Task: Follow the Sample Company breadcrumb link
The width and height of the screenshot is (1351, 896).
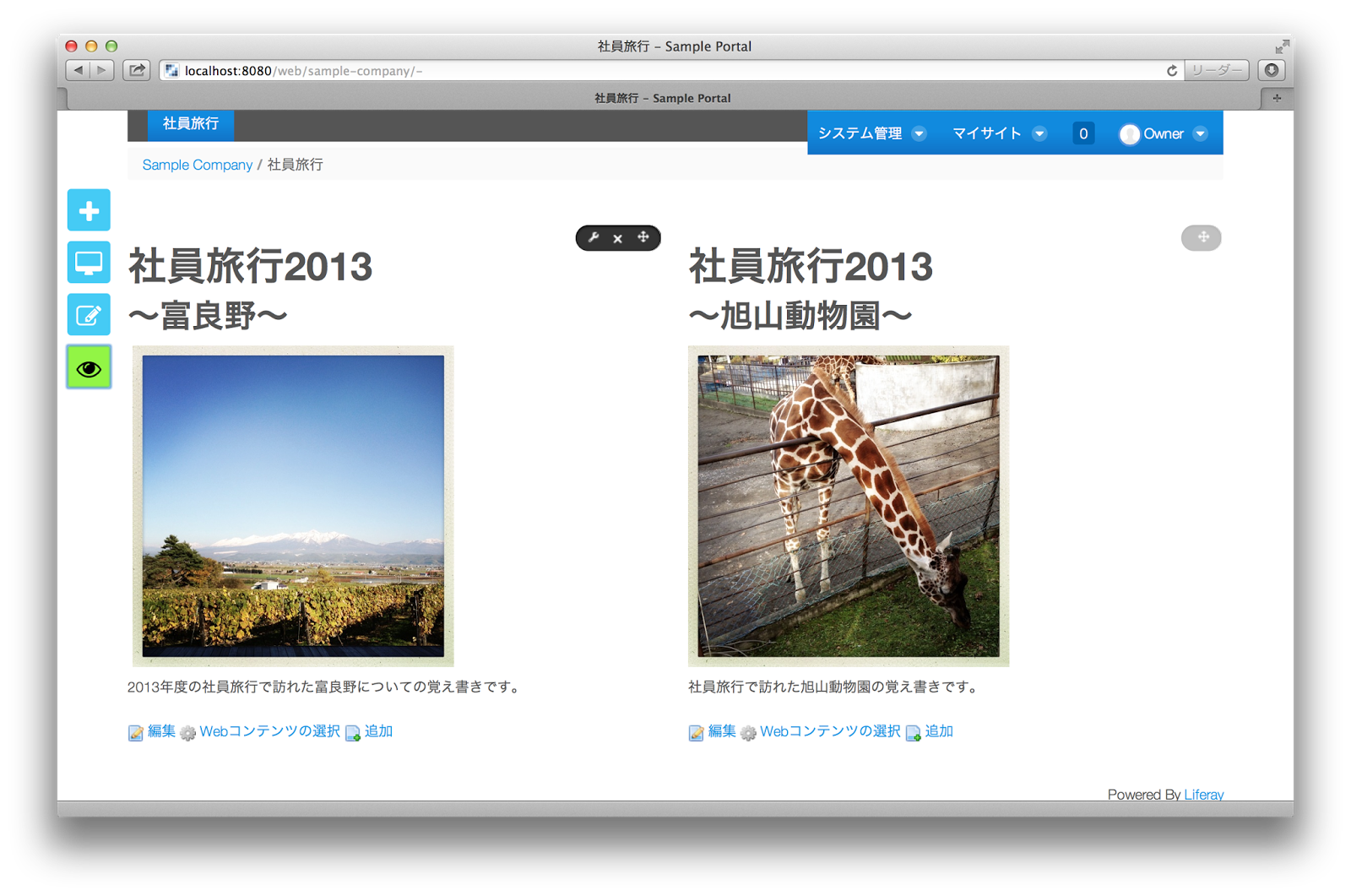Action: coord(198,165)
